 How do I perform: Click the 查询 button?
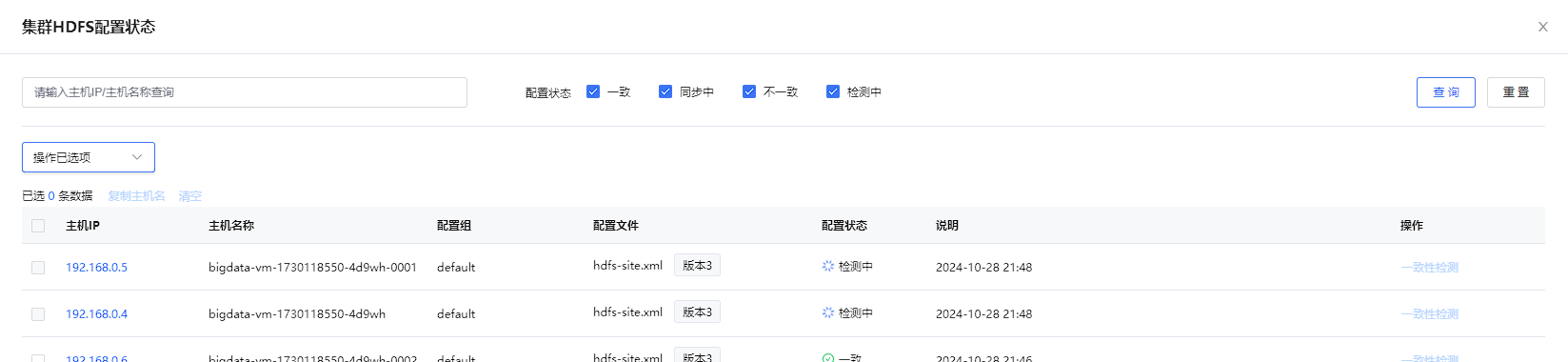pyautogui.click(x=1445, y=92)
